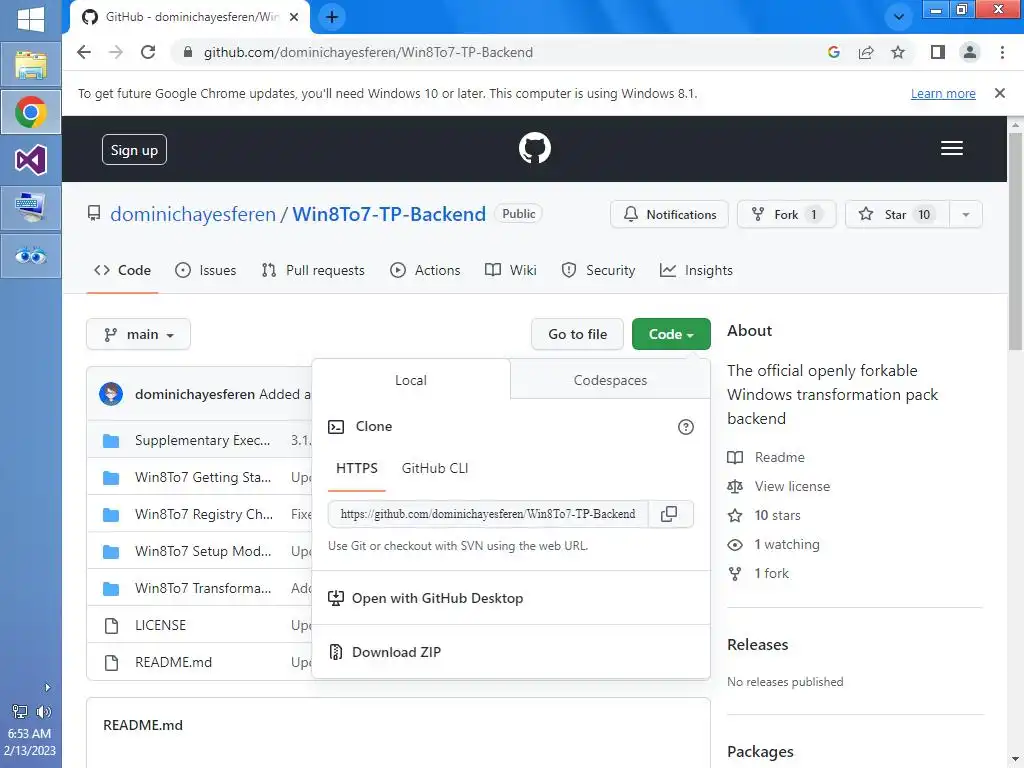Open the main branch dropdown
Screen dimensions: 1024x768
[x=138, y=334]
